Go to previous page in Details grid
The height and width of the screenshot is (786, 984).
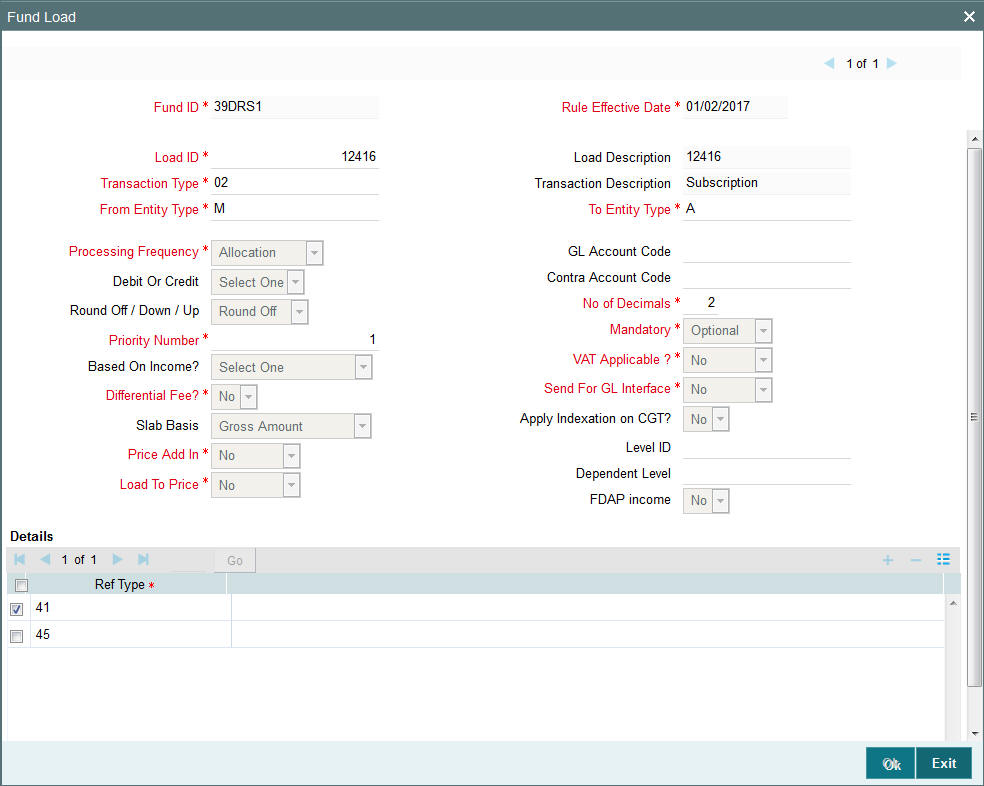pos(45,559)
